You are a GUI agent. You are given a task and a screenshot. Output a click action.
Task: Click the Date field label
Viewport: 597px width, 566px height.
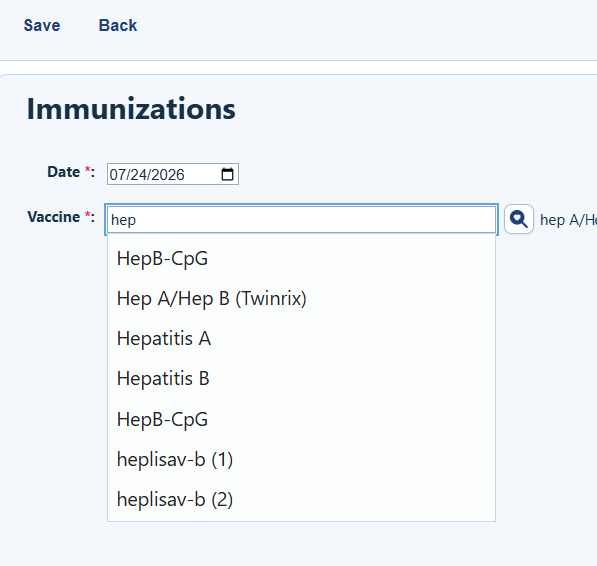[64, 172]
